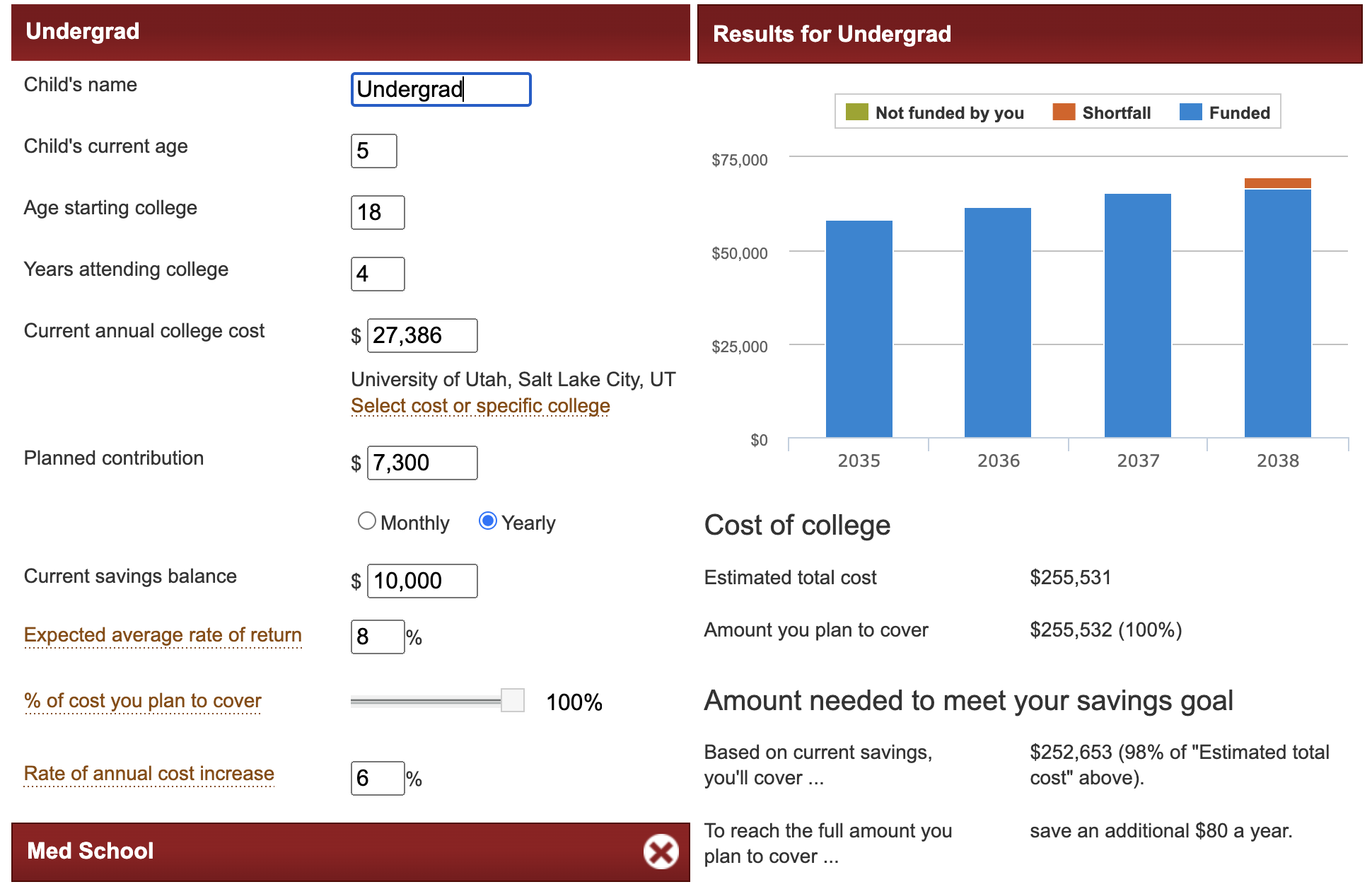Open Select cost or specific college link
This screenshot has width=1372, height=894.
(480, 406)
